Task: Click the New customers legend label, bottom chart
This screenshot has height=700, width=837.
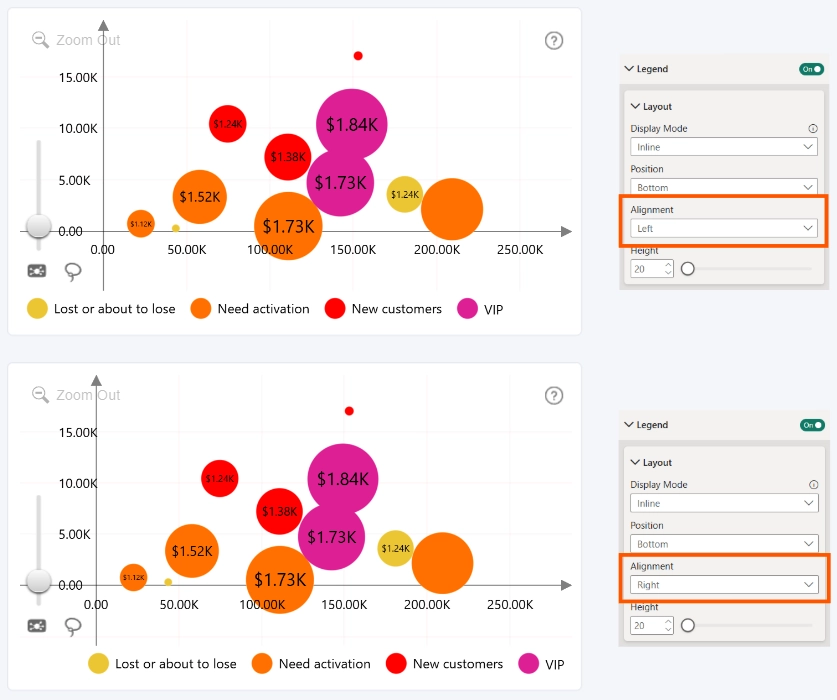Action: (458, 664)
